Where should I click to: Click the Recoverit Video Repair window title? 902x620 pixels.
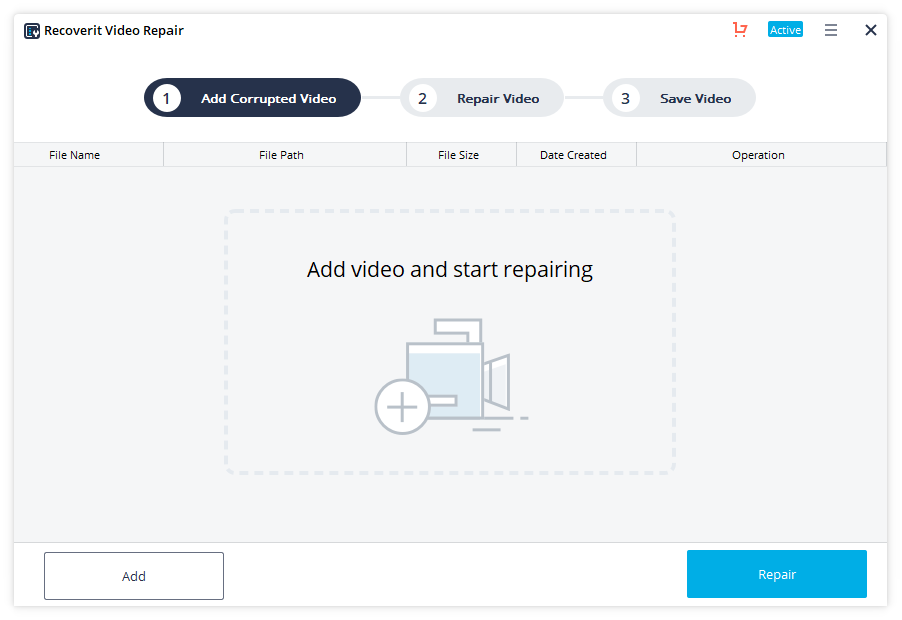coord(114,30)
